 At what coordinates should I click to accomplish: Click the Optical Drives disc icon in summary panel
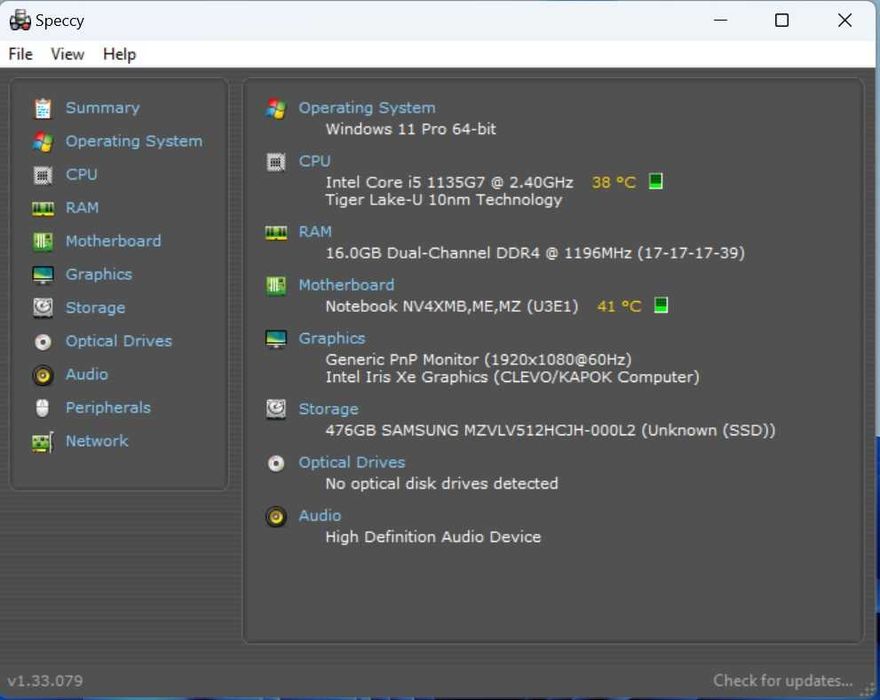(x=276, y=463)
